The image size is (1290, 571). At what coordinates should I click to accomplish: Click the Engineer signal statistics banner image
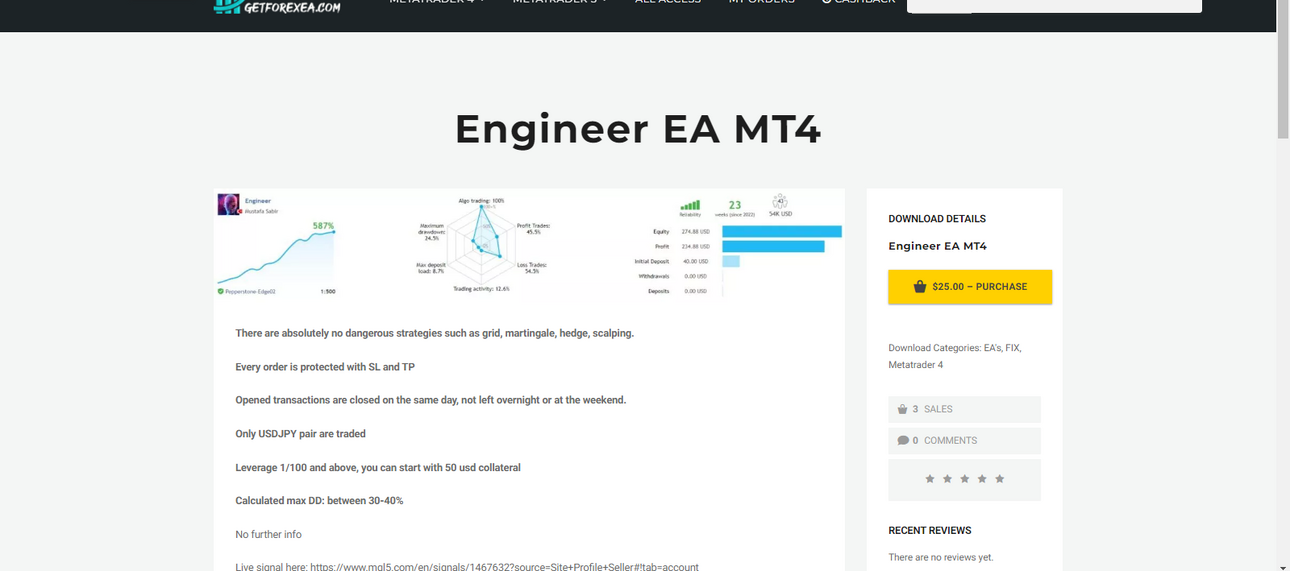point(529,244)
